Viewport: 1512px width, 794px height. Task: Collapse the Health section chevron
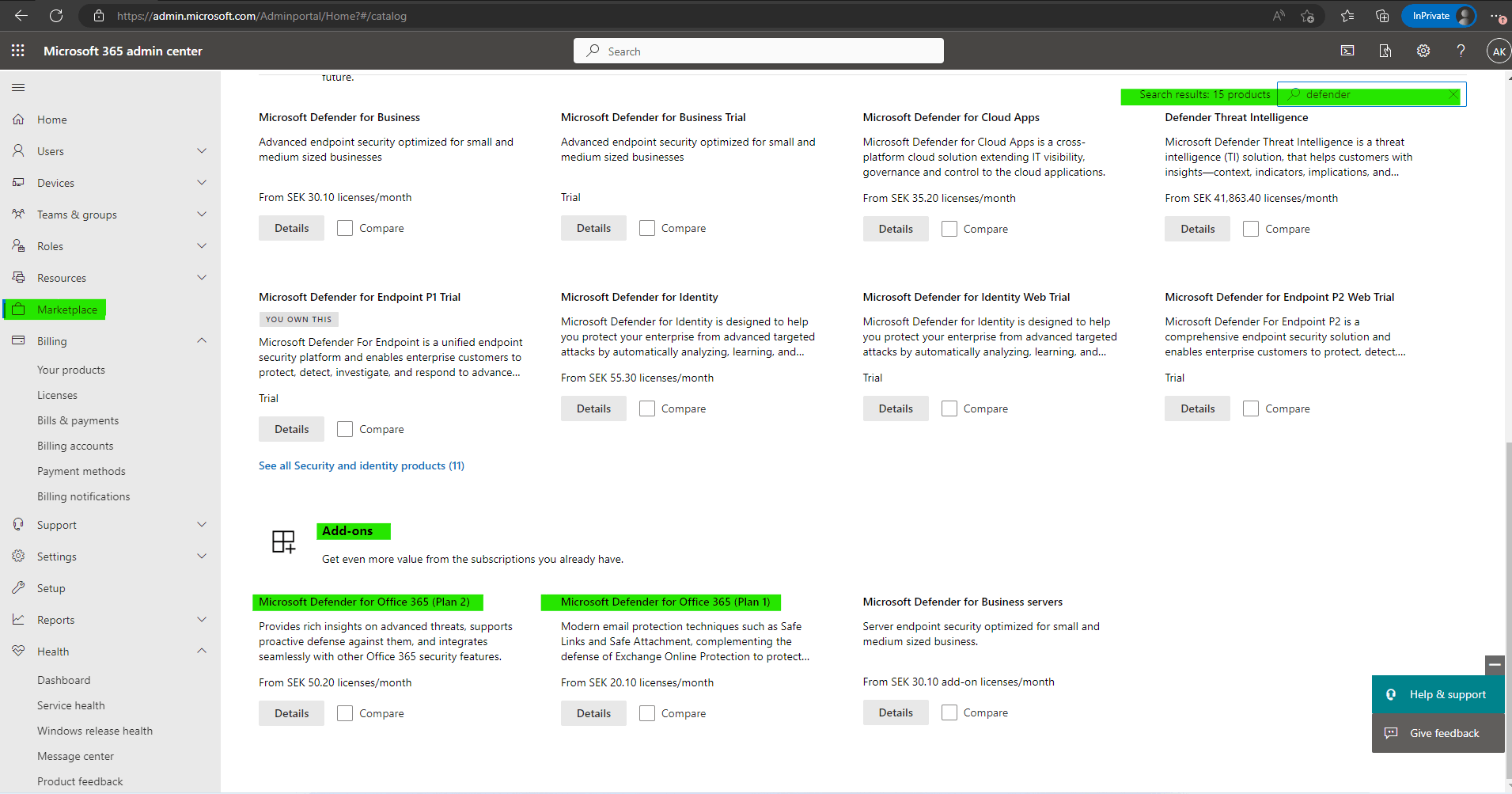click(202, 651)
